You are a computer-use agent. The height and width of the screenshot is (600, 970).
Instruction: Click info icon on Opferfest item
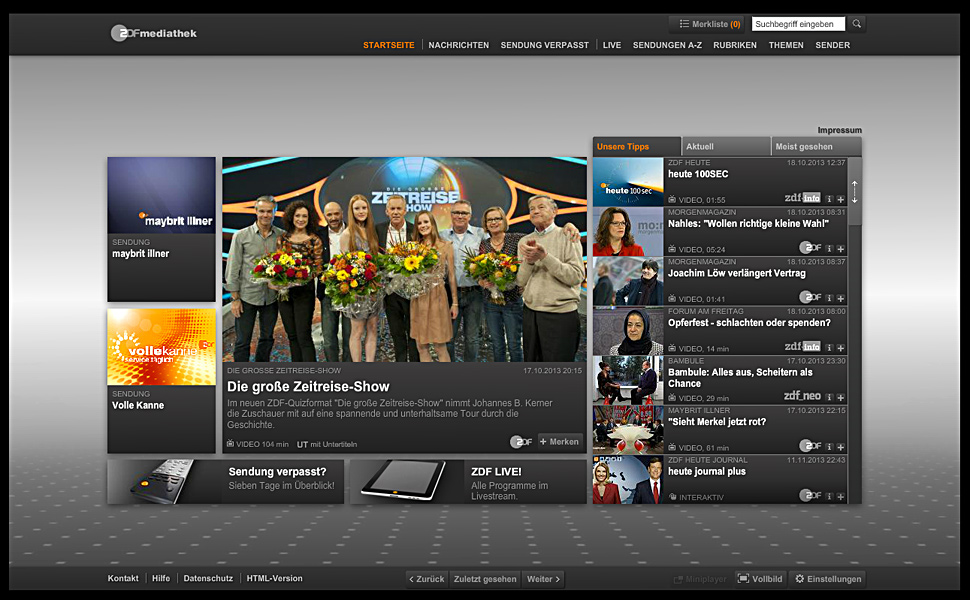coord(829,347)
